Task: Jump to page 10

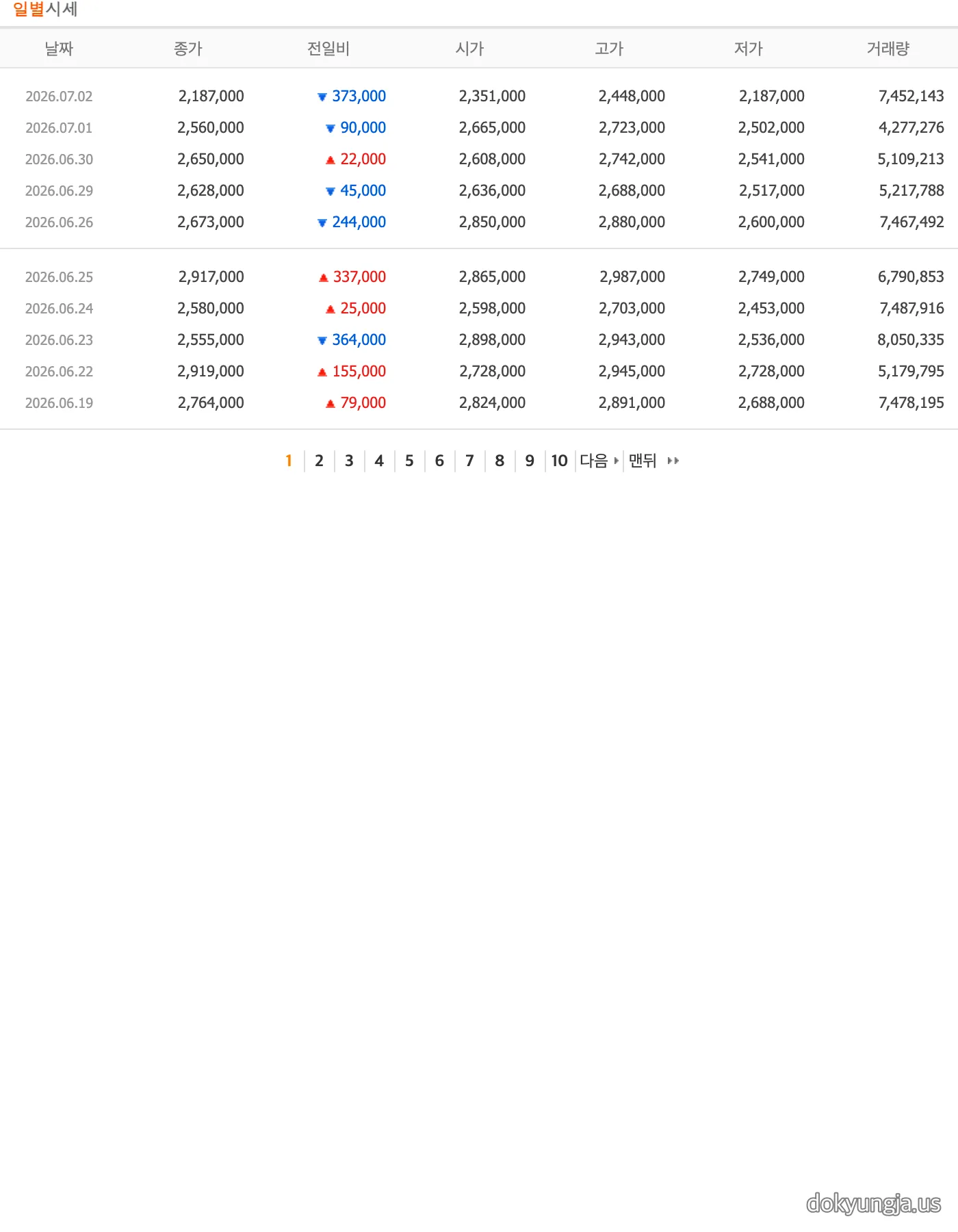Action: (560, 461)
